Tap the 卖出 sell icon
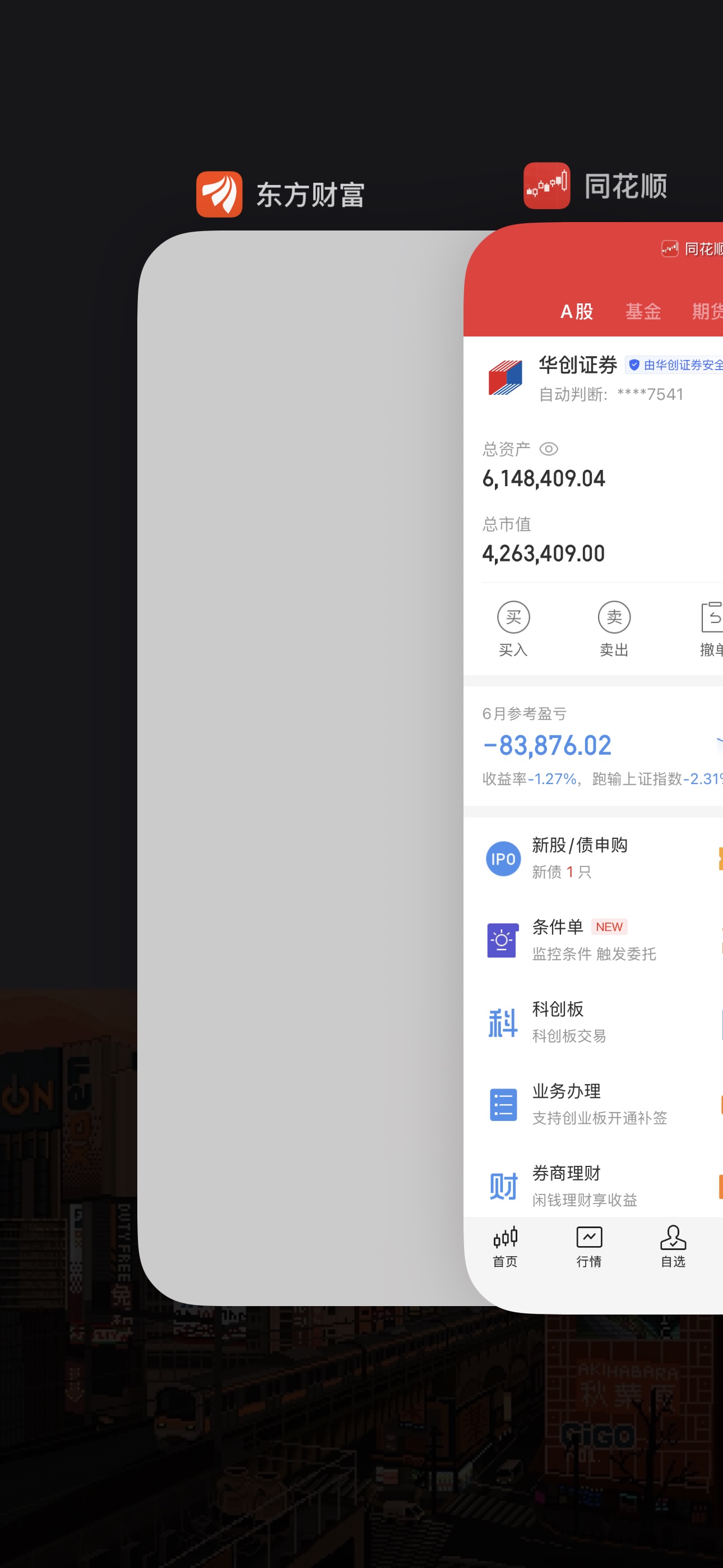This screenshot has width=723, height=1568. 614,617
